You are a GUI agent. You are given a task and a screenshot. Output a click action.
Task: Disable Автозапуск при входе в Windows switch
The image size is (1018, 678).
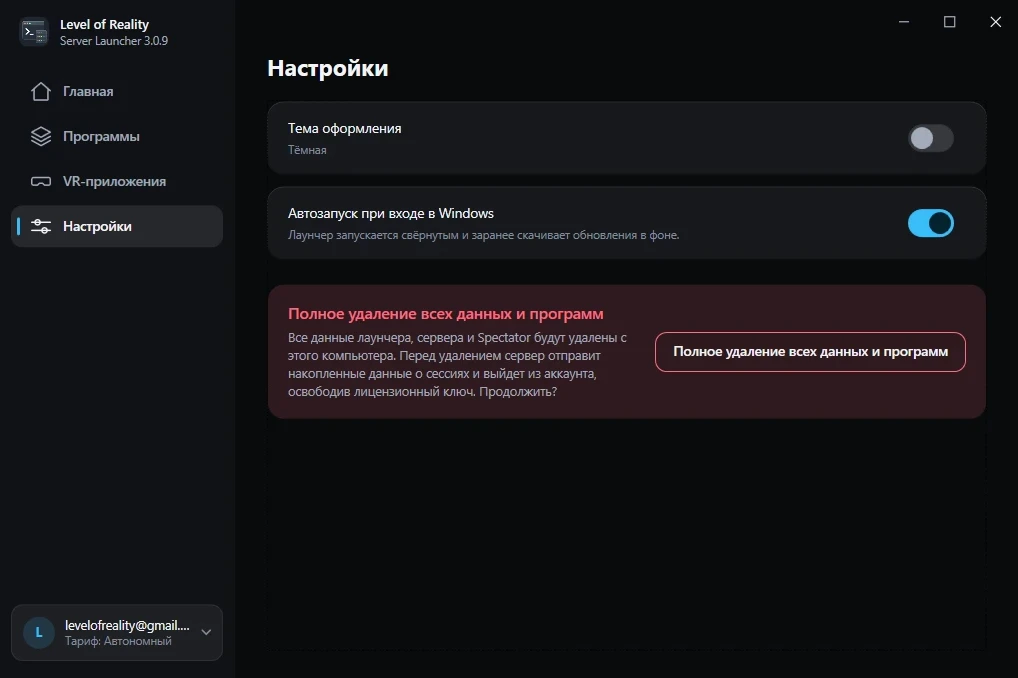click(930, 223)
